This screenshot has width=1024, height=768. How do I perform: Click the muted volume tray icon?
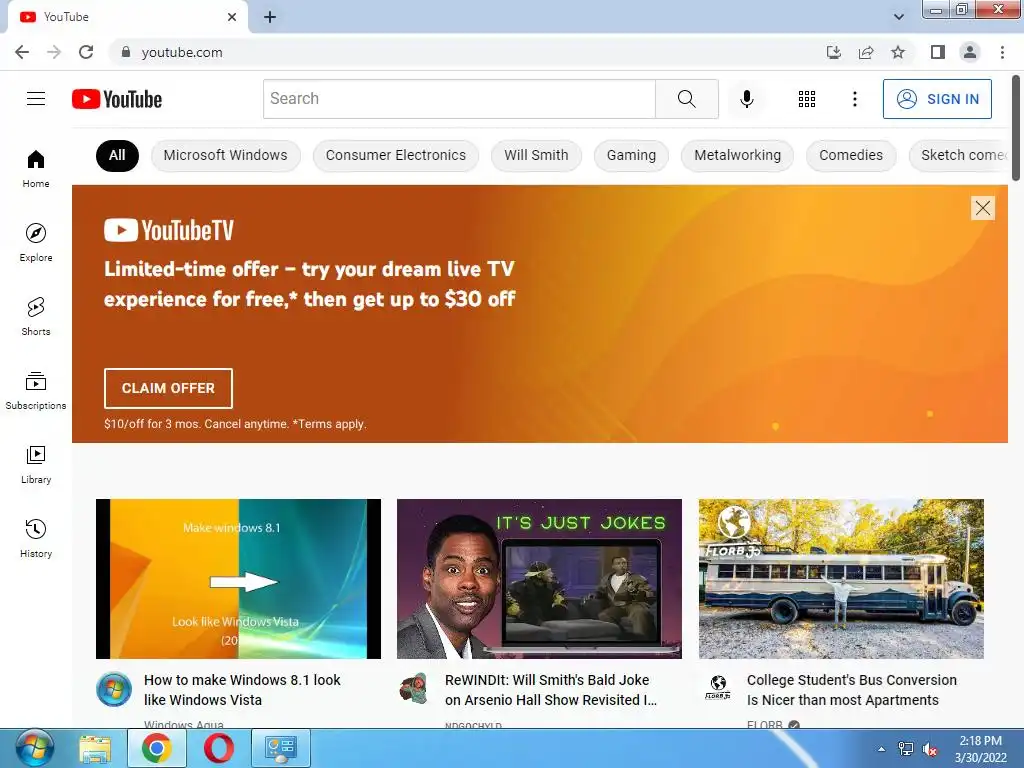pos(930,749)
